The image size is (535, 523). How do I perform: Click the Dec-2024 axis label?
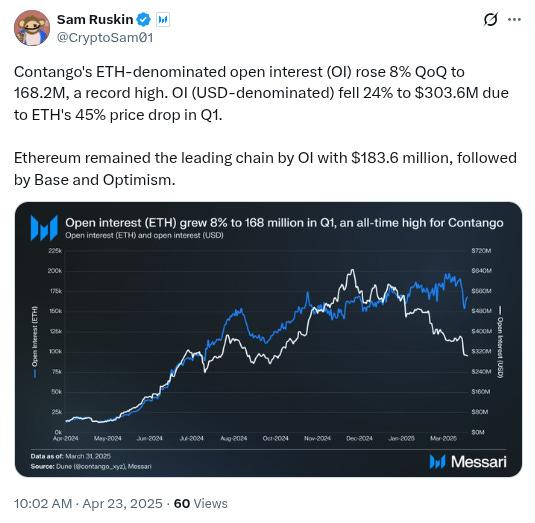[x=359, y=438]
